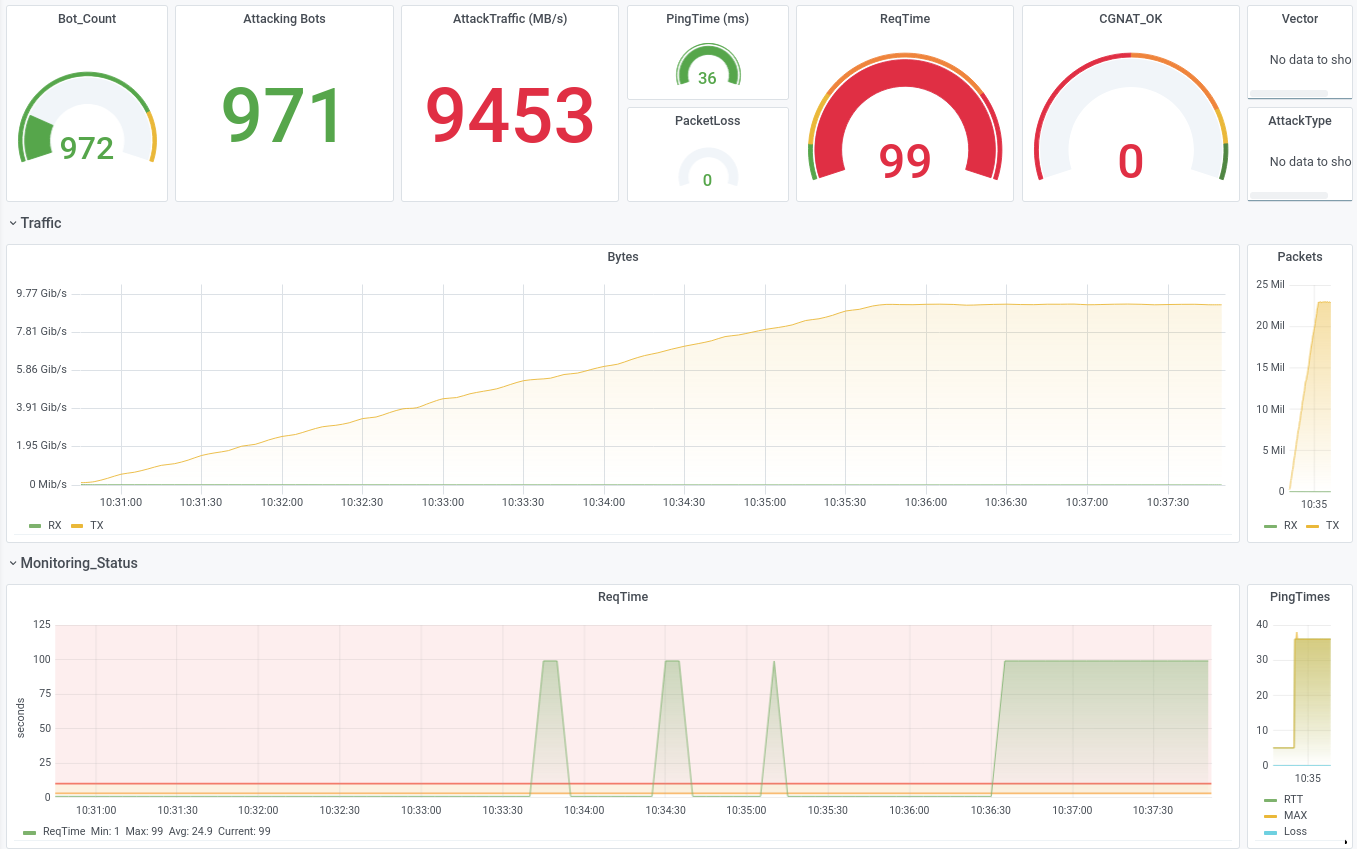The height and width of the screenshot is (849, 1357).
Task: Open the Bot_Count panel title menu
Action: pos(87,19)
